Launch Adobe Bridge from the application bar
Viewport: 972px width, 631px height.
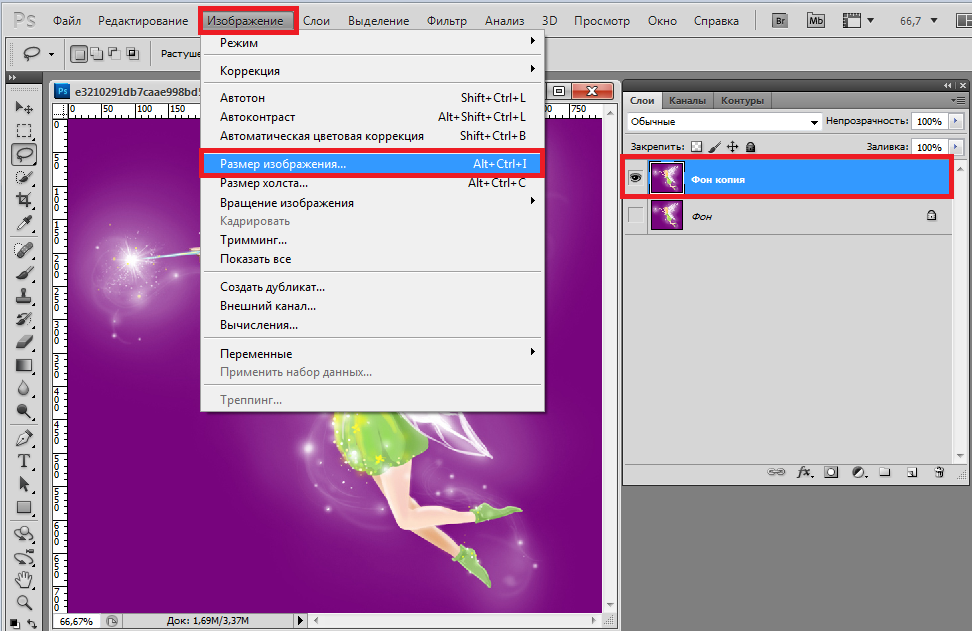[780, 20]
